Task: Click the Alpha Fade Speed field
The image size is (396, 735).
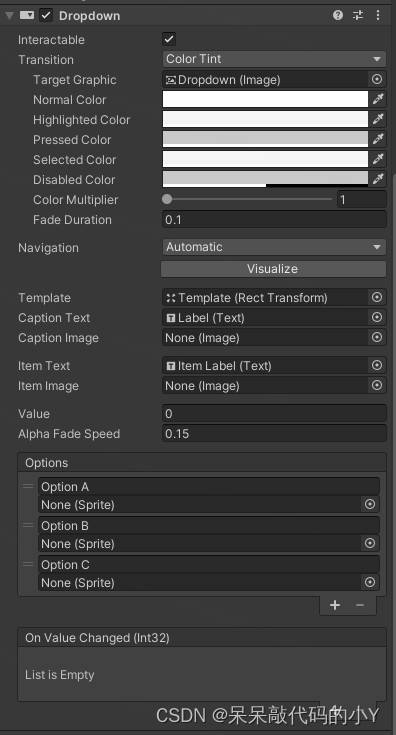Action: click(274, 434)
